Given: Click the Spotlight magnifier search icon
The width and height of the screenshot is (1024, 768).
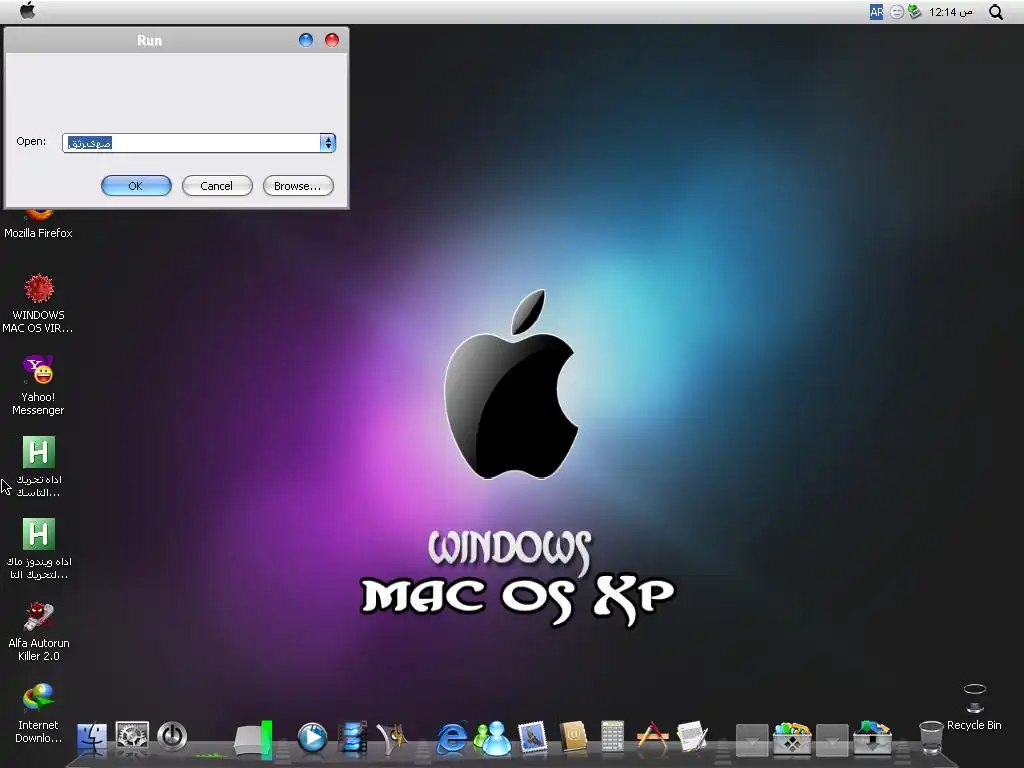Looking at the screenshot, I should tap(996, 12).
